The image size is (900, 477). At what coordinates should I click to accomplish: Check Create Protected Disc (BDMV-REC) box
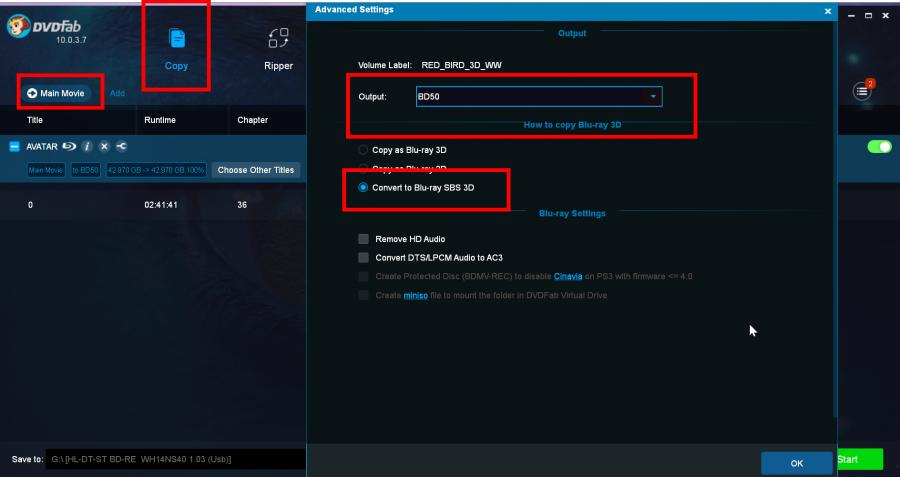(363, 277)
